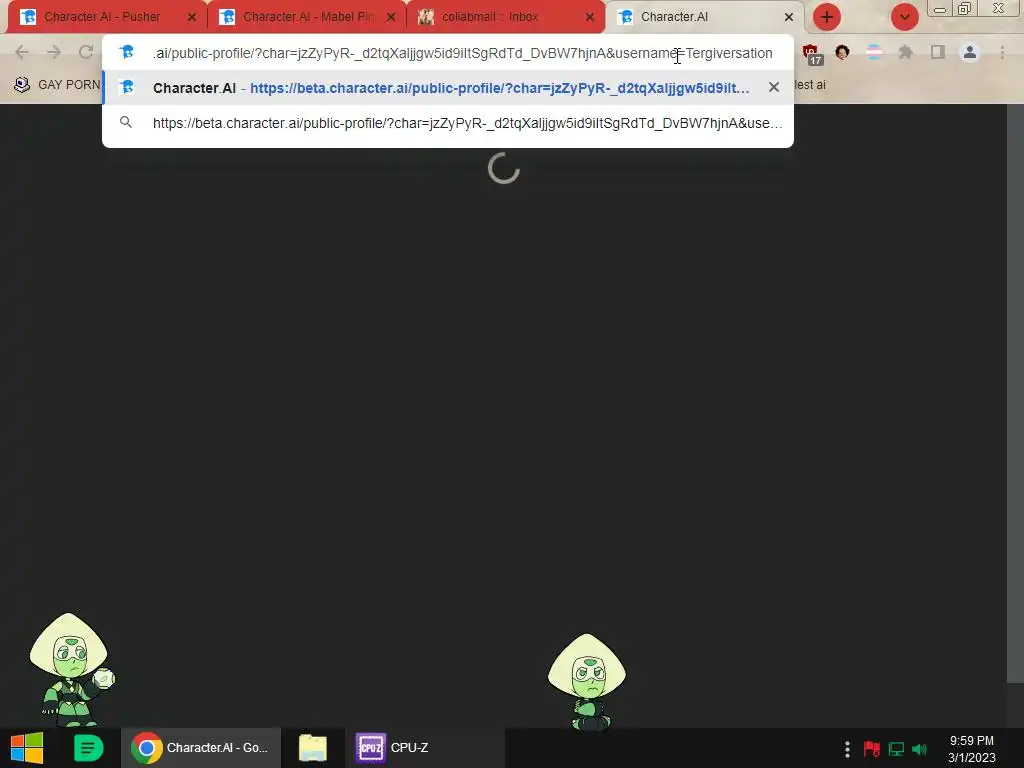The height and width of the screenshot is (768, 1024).
Task: Open the green notes app in the taskbar
Action: pos(88,748)
